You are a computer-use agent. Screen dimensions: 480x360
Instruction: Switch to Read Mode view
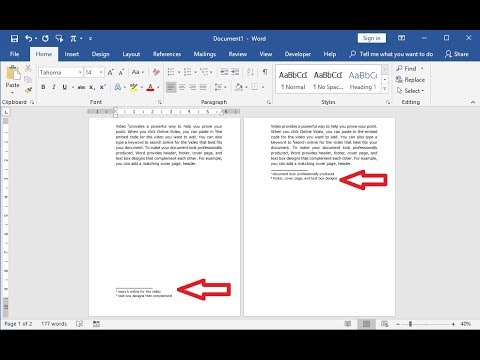(348, 324)
